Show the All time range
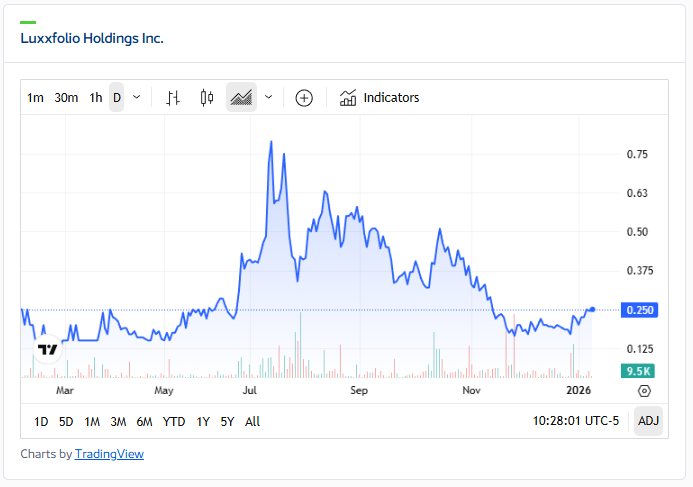 pos(252,422)
